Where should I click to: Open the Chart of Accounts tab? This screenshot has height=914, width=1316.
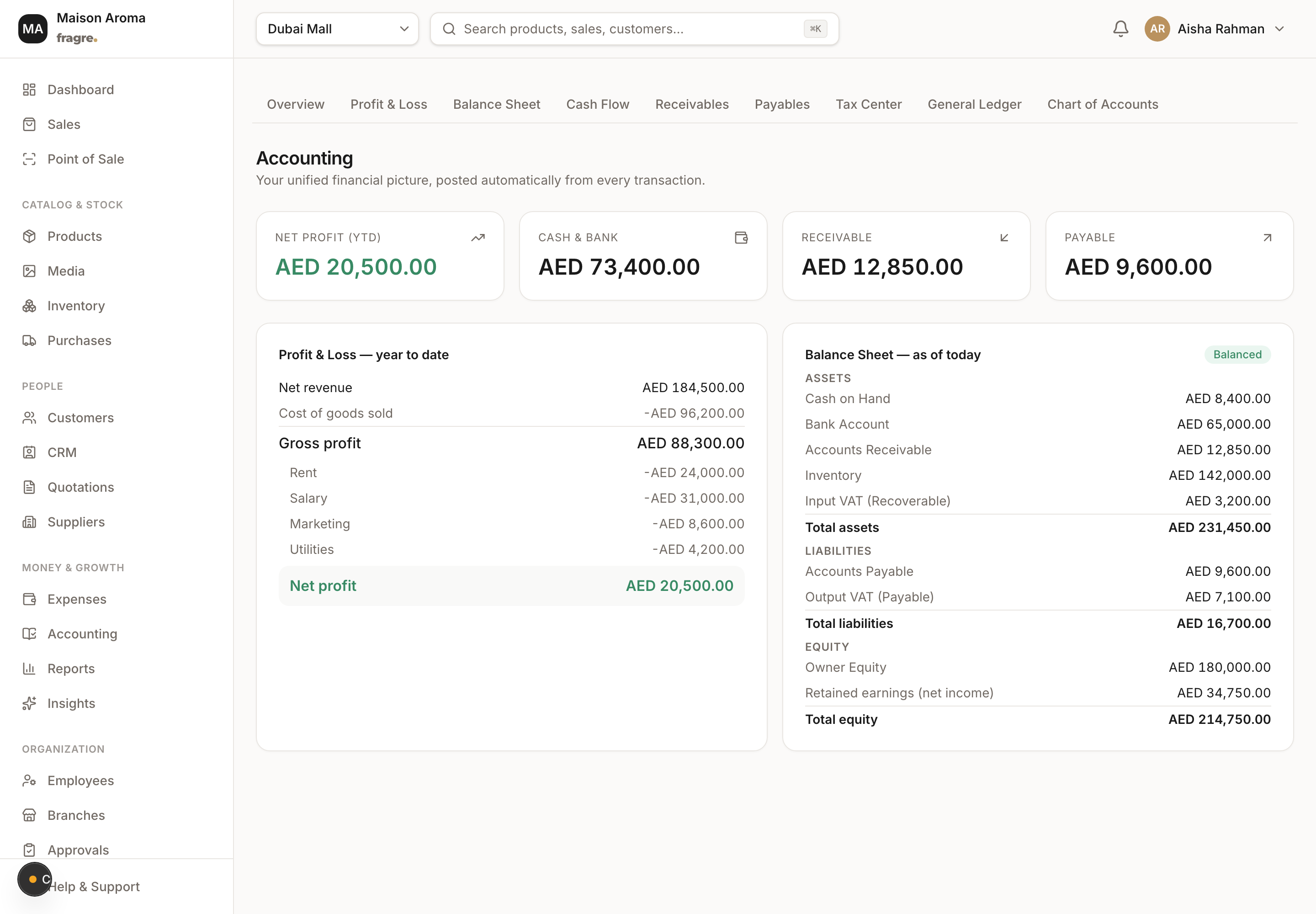point(1103,104)
